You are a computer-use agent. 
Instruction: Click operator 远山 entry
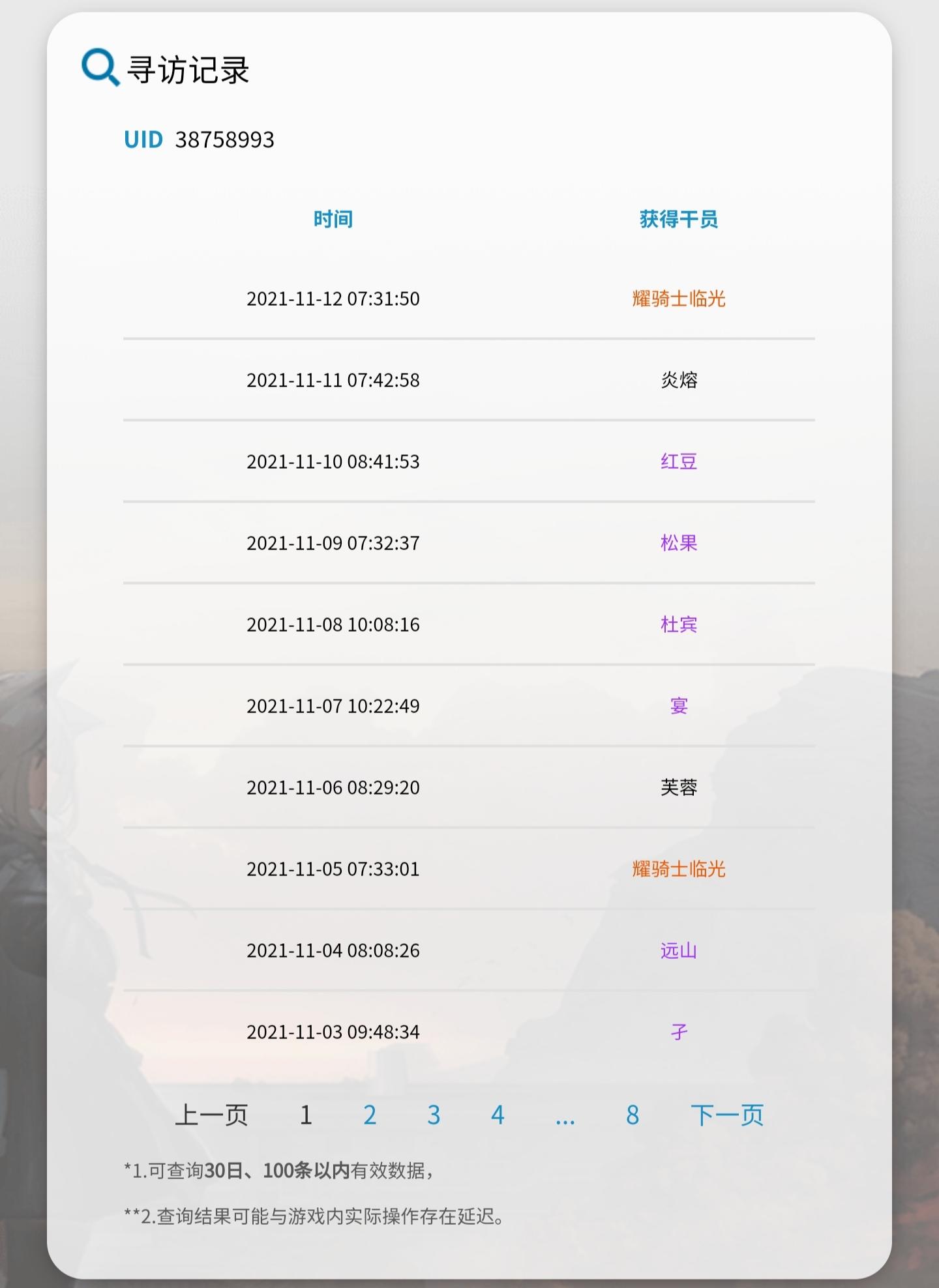point(679,950)
